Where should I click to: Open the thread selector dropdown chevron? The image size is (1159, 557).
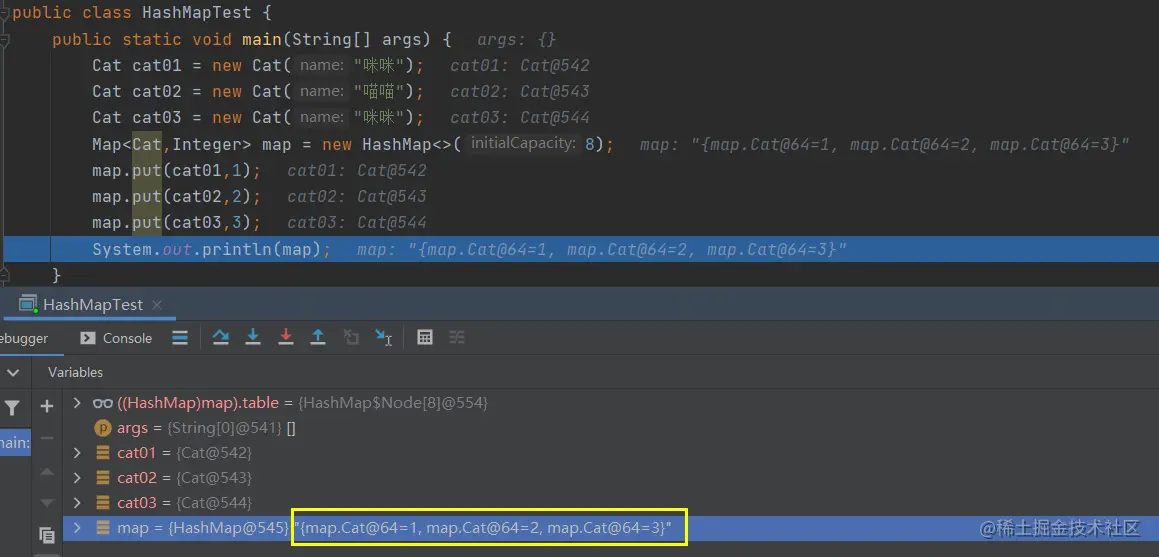13,372
